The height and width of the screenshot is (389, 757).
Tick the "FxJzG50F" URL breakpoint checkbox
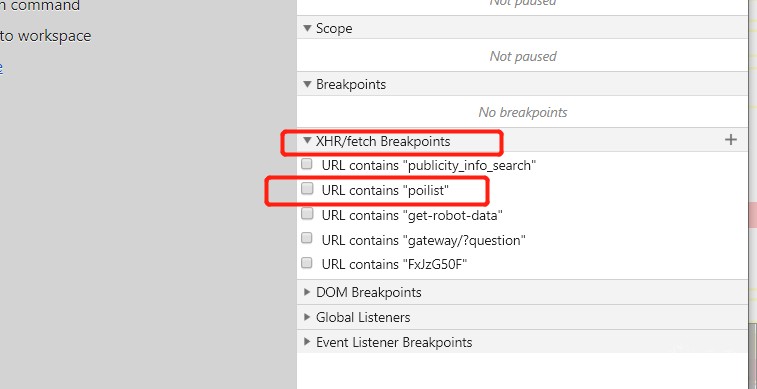tap(307, 263)
